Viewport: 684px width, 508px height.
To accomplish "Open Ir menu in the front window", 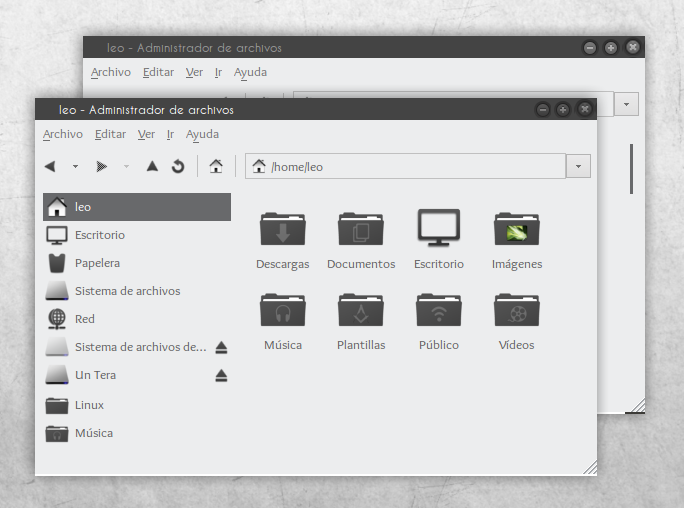I will click(170, 134).
